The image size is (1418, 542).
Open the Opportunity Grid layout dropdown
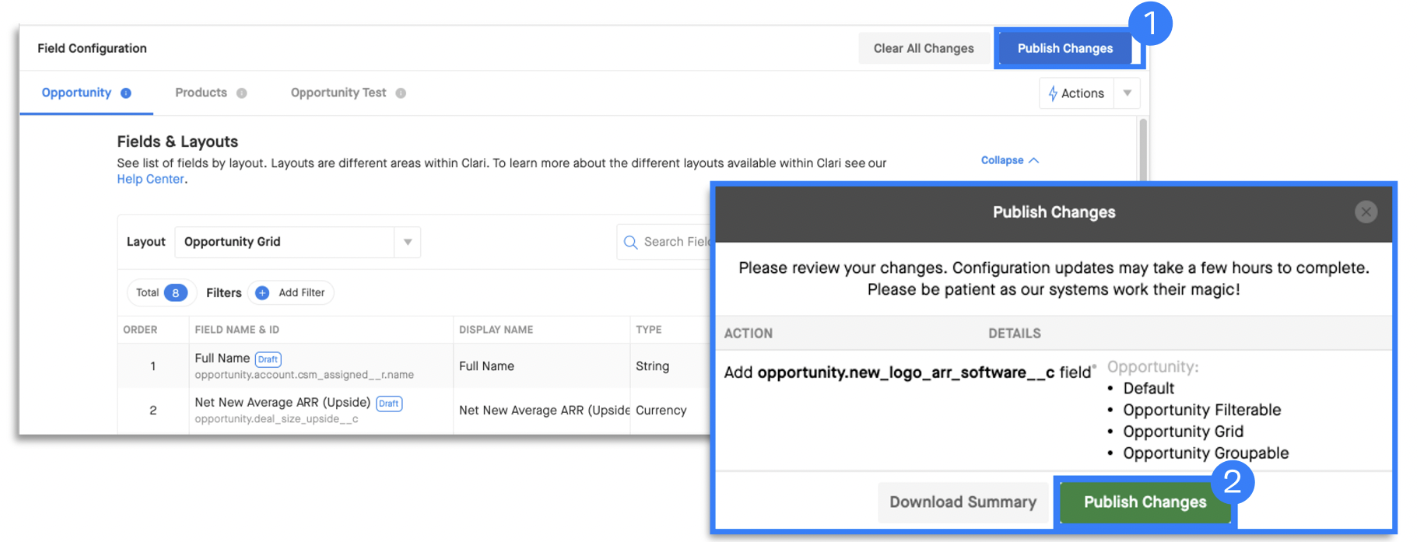click(x=298, y=242)
